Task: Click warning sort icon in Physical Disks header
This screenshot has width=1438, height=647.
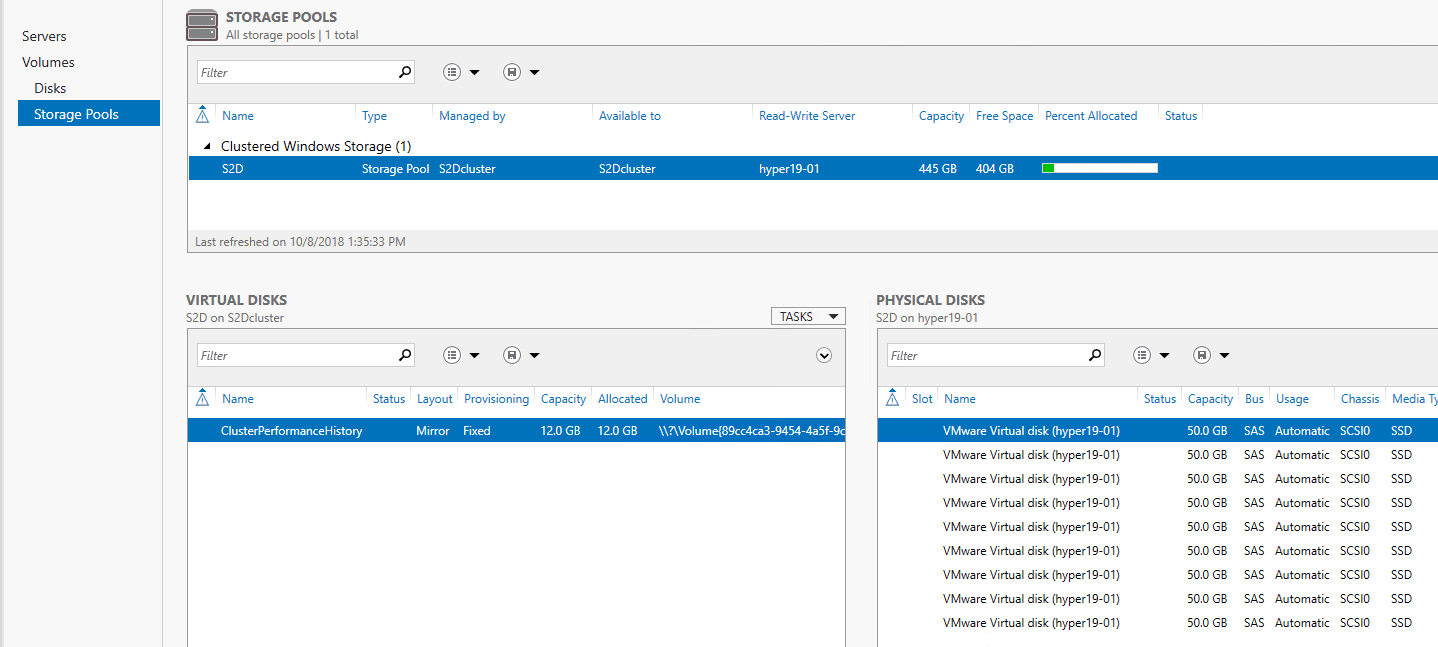Action: pos(893,398)
